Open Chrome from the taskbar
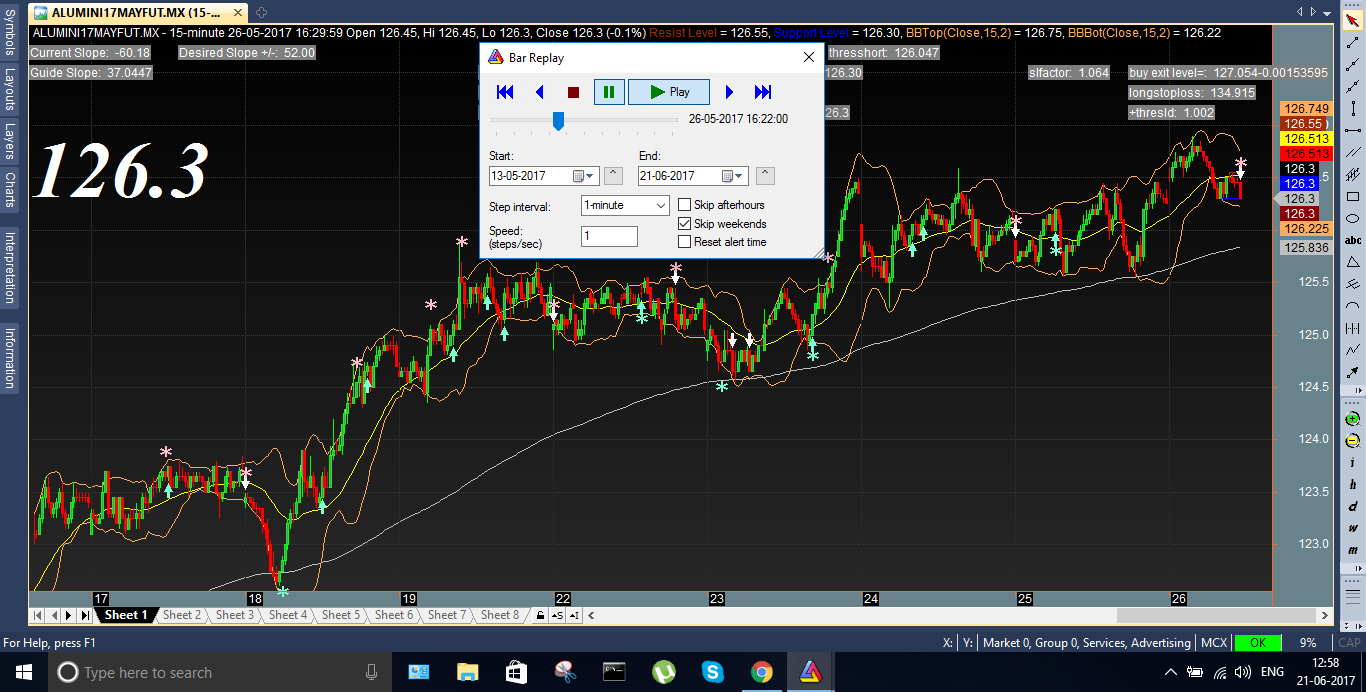Viewport: 1366px width, 692px height. tap(761, 672)
